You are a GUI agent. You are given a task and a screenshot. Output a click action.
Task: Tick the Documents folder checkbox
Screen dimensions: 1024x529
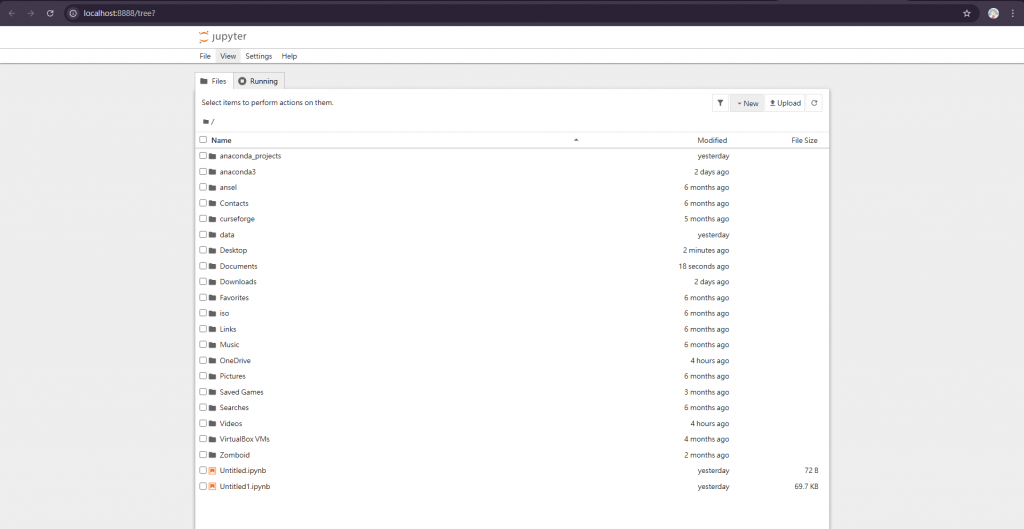coord(203,266)
